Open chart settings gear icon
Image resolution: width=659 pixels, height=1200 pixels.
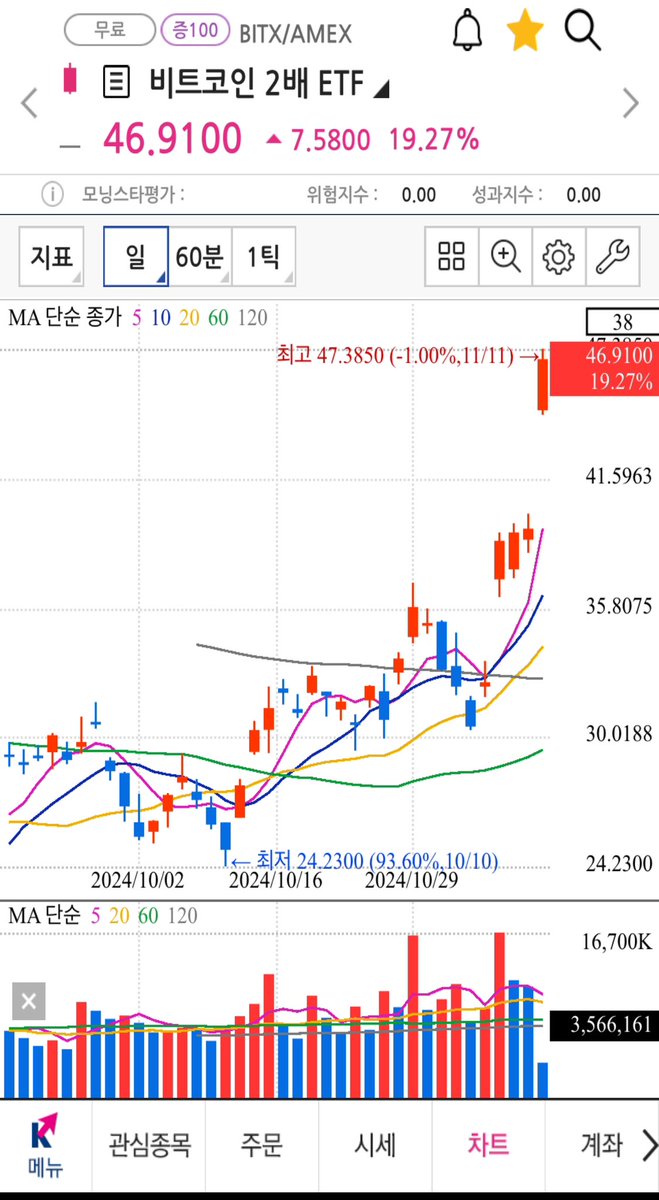[x=558, y=257]
